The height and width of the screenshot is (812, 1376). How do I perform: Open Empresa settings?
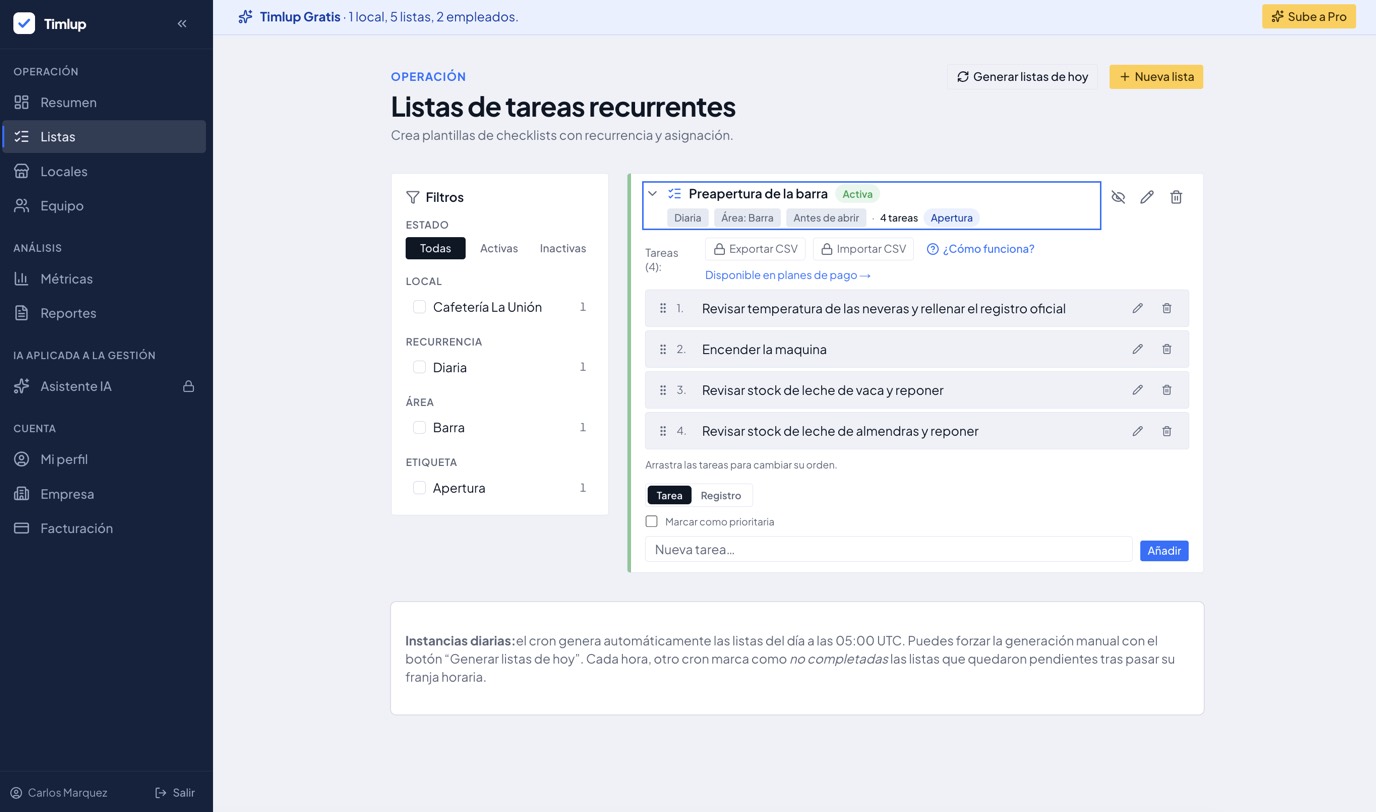click(104, 494)
